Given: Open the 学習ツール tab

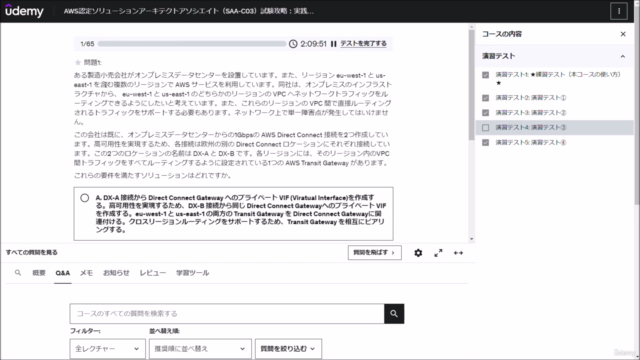Looking at the screenshot, I should pos(192,273).
